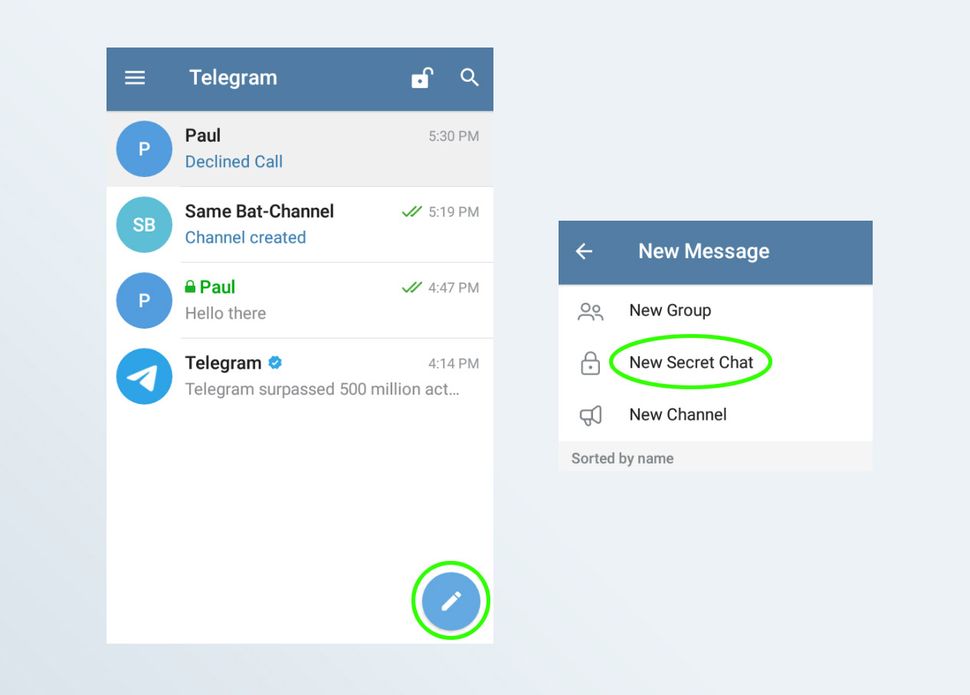Tap the Sorted by name label
Screen dimensions: 970x695
click(621, 458)
